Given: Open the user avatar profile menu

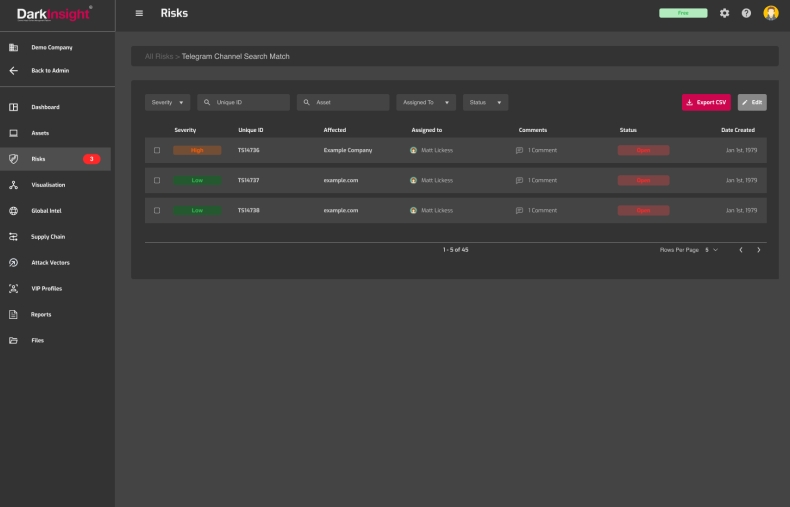Looking at the screenshot, I should (x=770, y=13).
